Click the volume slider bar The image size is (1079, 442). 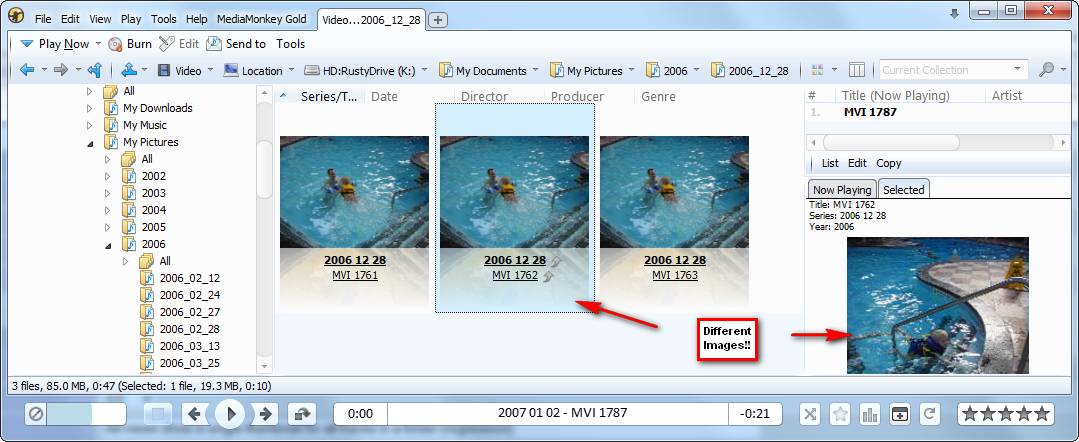click(x=86, y=413)
